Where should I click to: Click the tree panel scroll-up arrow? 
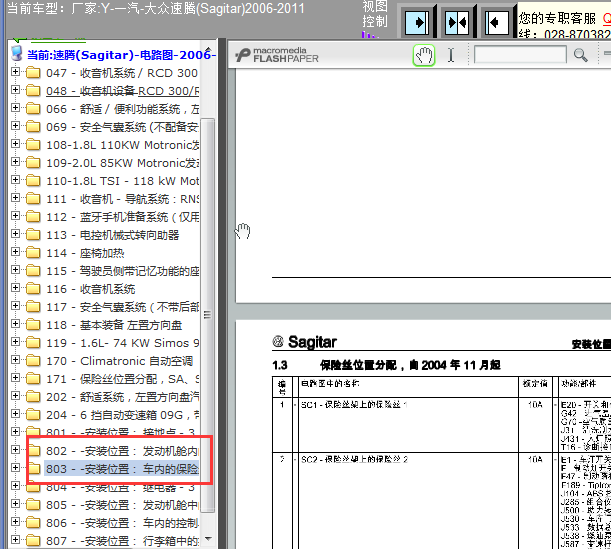point(208,49)
